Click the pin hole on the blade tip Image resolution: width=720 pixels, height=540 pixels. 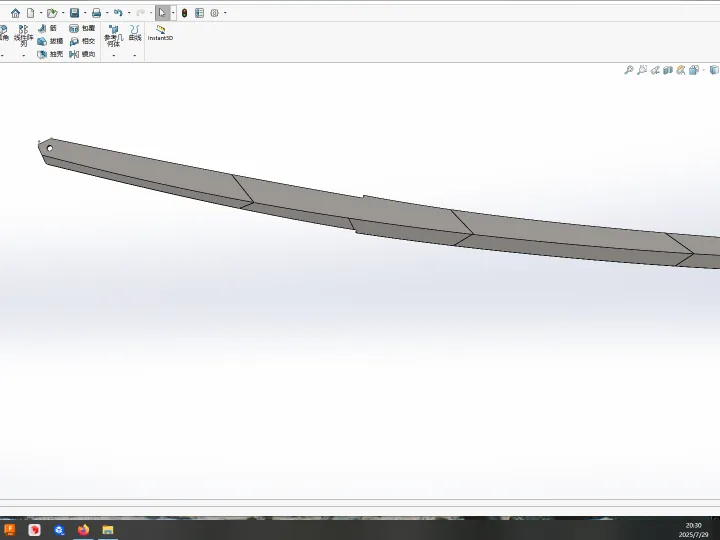click(50, 148)
